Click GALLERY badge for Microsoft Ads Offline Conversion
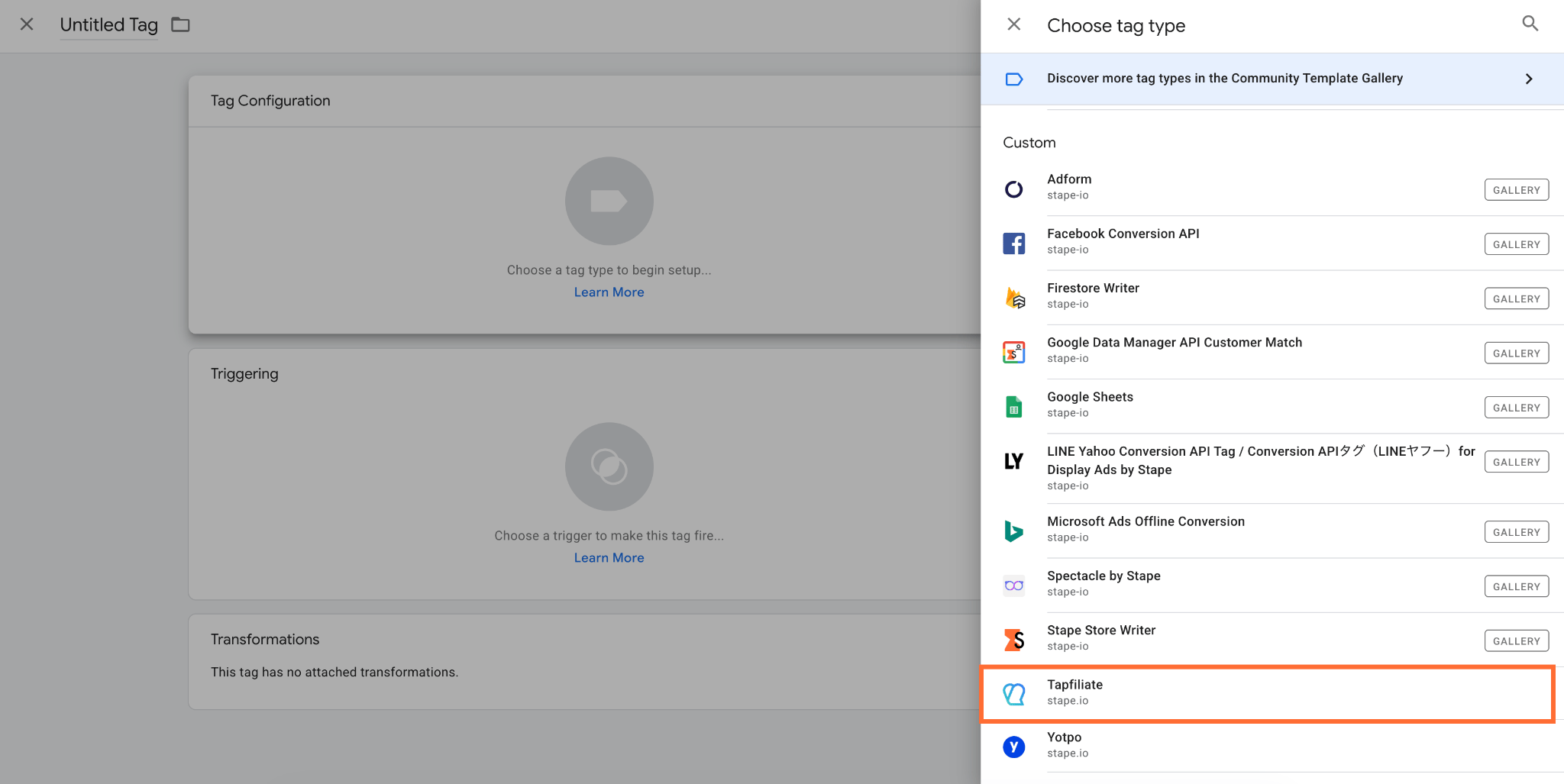This screenshot has width=1564, height=784. coord(1517,532)
